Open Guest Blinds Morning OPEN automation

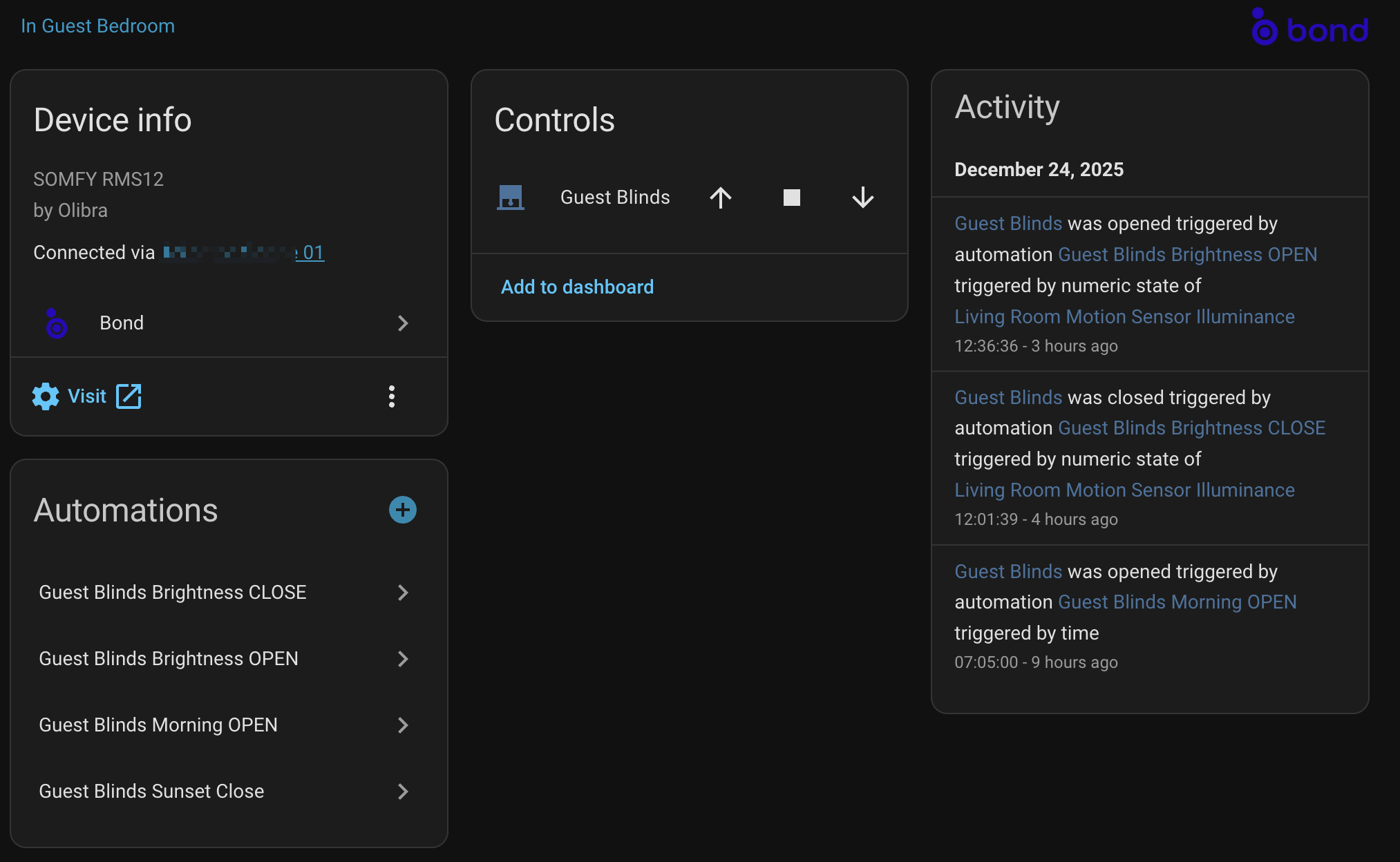coord(158,725)
